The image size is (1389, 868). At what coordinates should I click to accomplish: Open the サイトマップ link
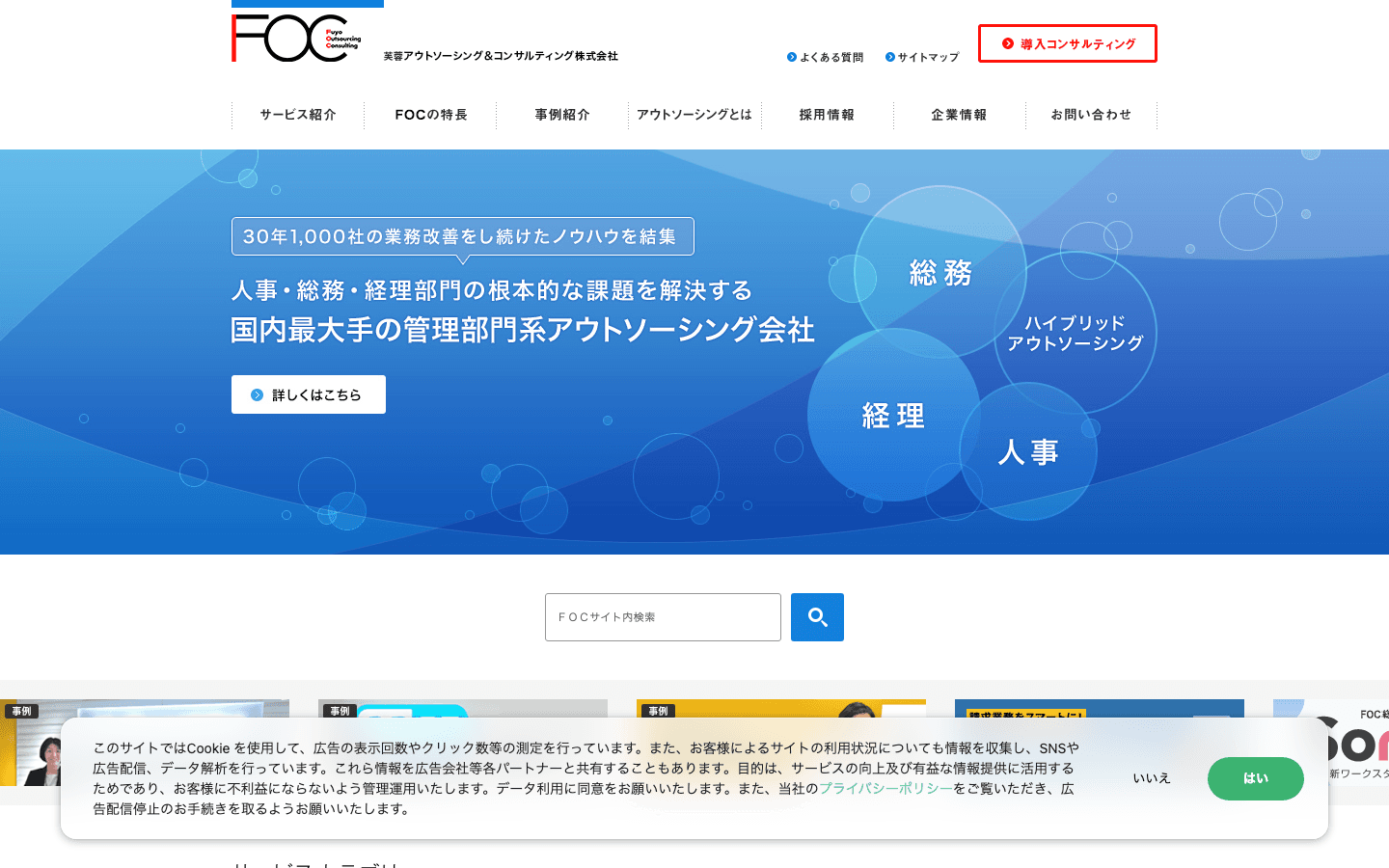pyautogui.click(x=922, y=57)
